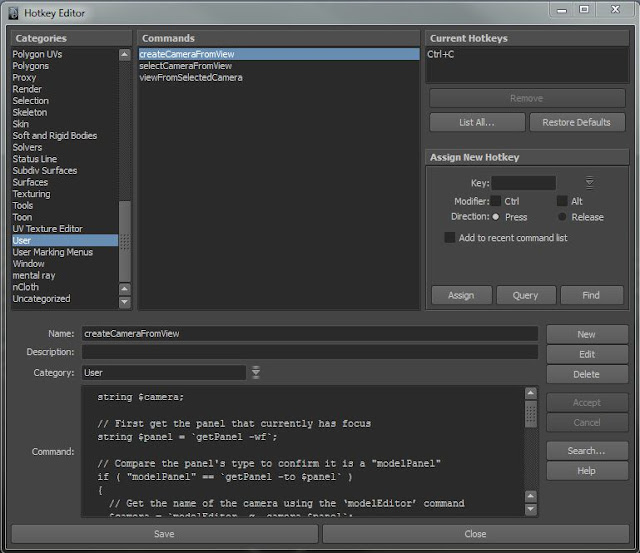The image size is (640, 553).
Task: Select the Subdiv Surfaces category
Action: pyautogui.click(x=64, y=170)
